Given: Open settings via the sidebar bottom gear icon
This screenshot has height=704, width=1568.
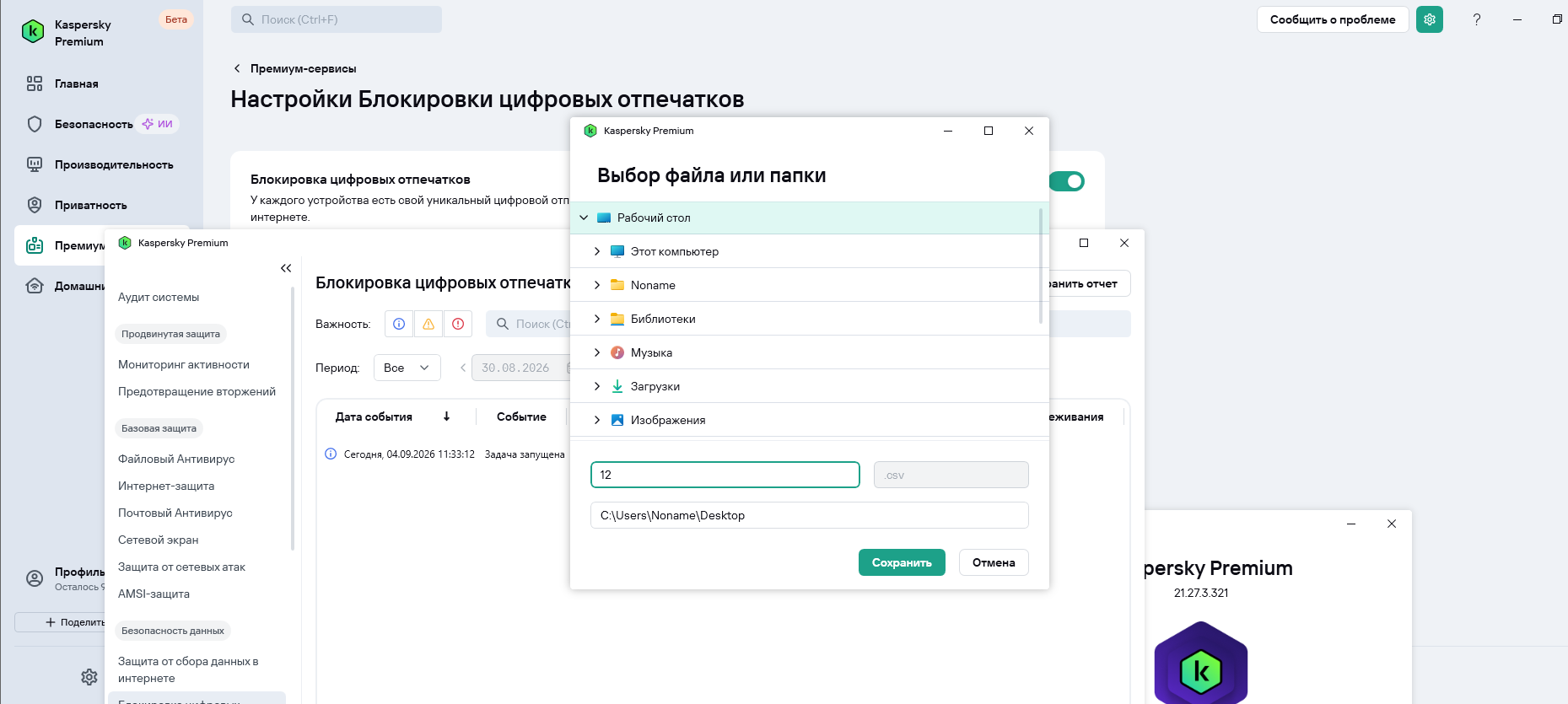Looking at the screenshot, I should (89, 677).
